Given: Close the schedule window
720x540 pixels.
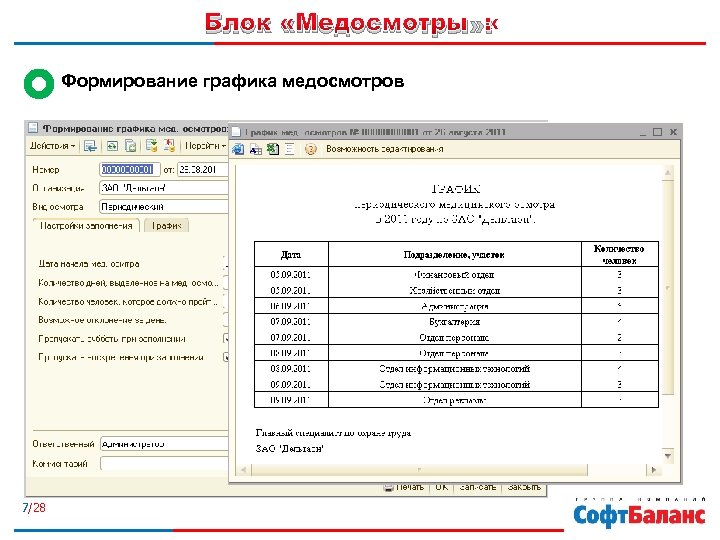Looking at the screenshot, I should click(673, 132).
